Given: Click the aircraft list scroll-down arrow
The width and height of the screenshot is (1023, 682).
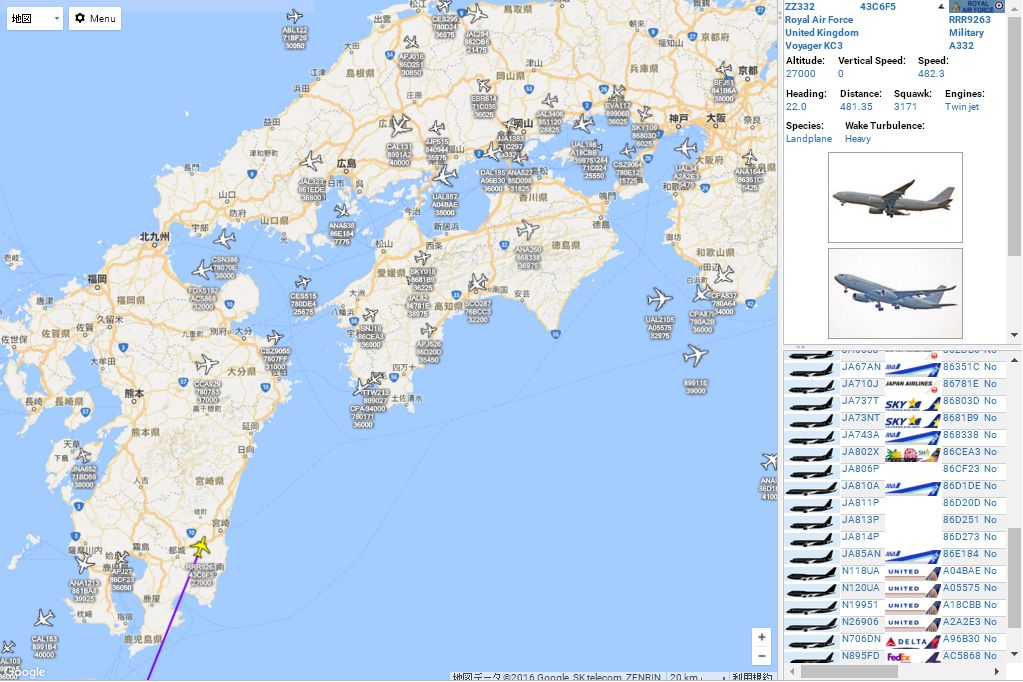Looking at the screenshot, I should point(1015,654).
